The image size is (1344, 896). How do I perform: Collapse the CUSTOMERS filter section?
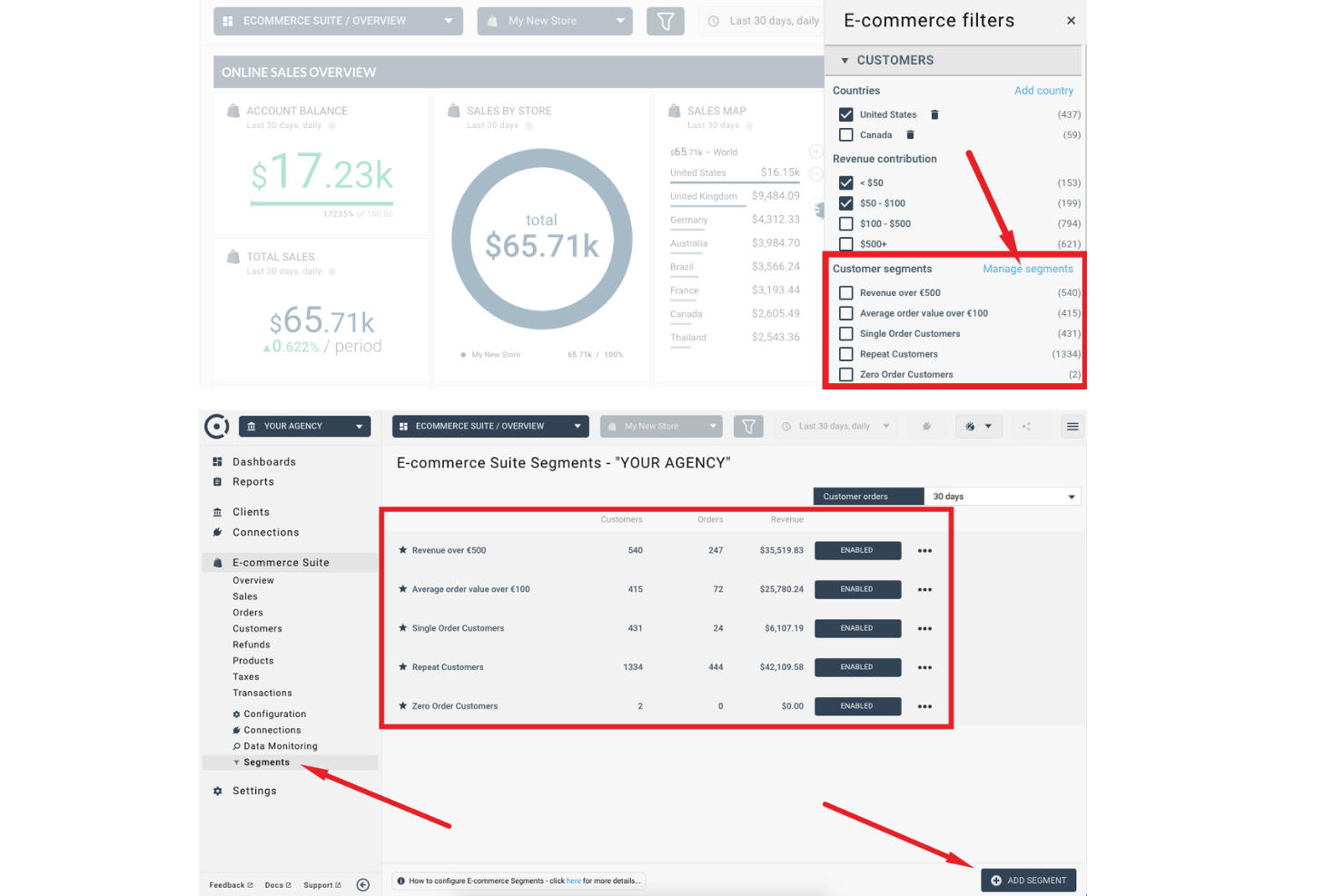[845, 60]
